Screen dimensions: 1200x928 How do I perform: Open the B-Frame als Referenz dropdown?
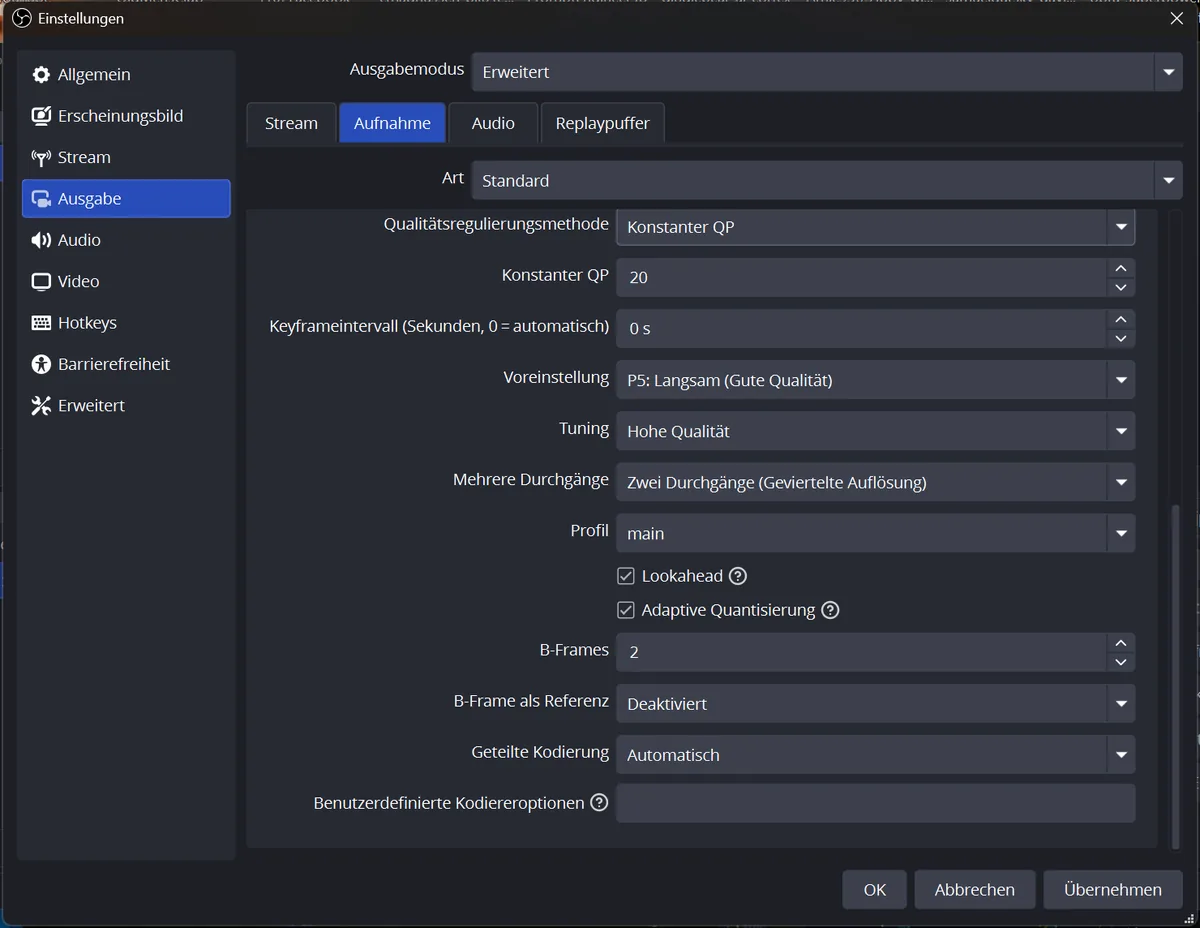(875, 704)
